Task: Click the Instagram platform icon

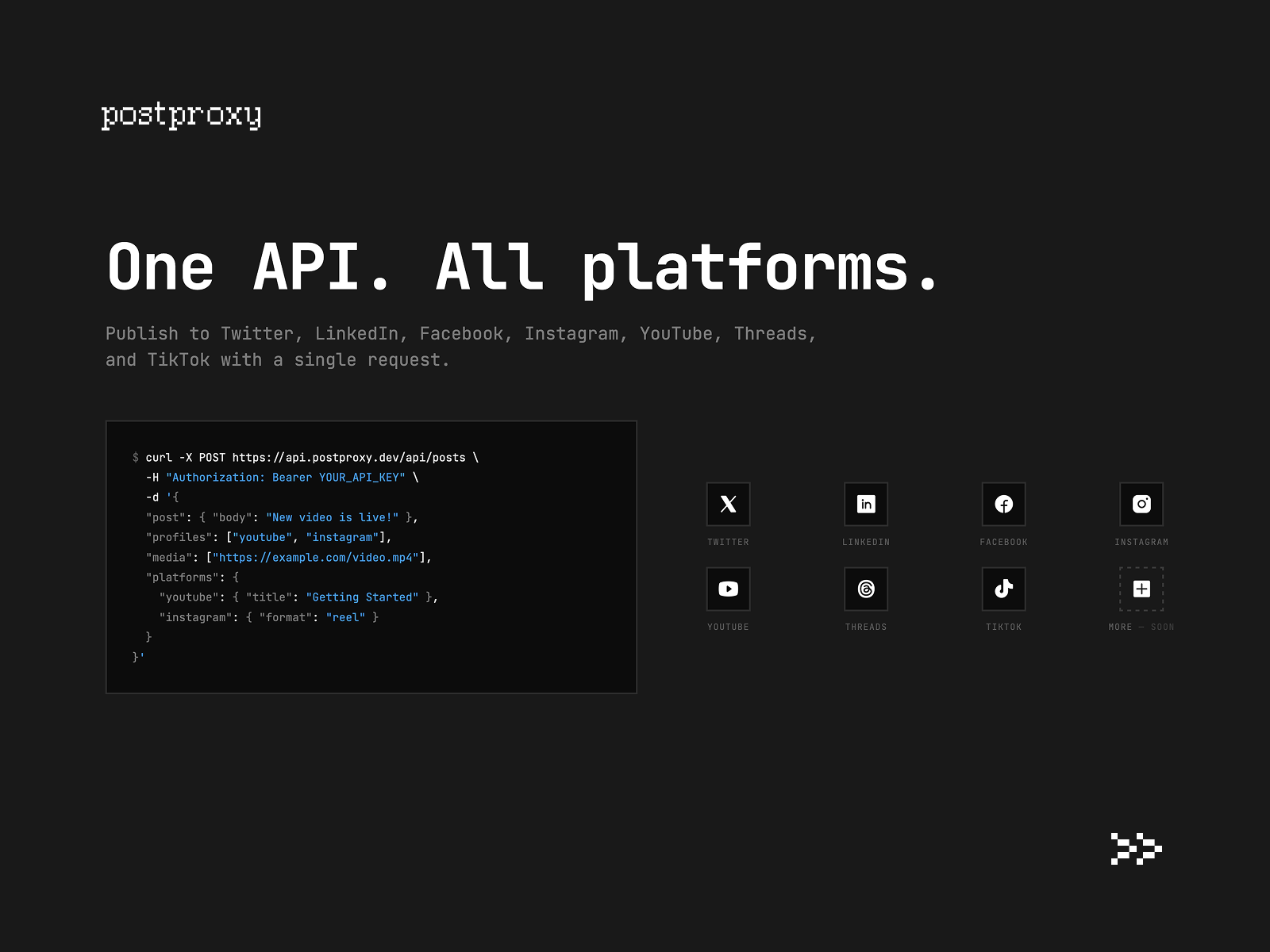Action: 1141,505
